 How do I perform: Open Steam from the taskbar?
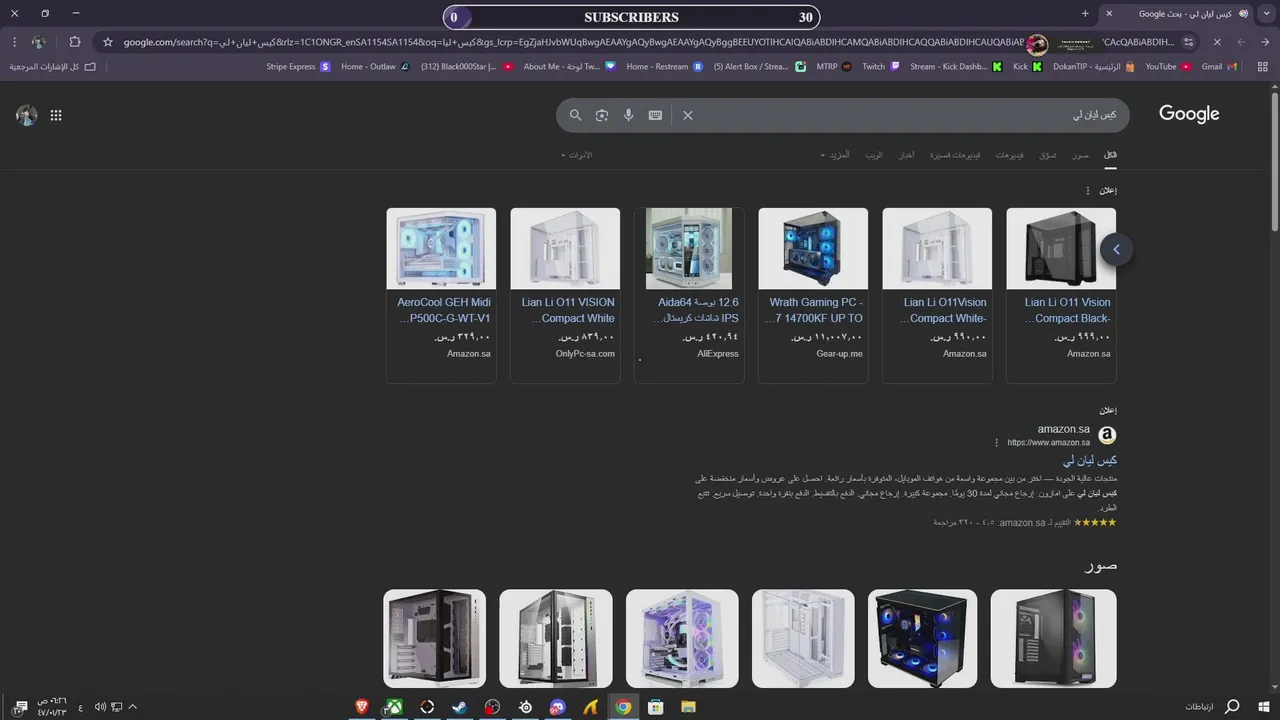(459, 707)
